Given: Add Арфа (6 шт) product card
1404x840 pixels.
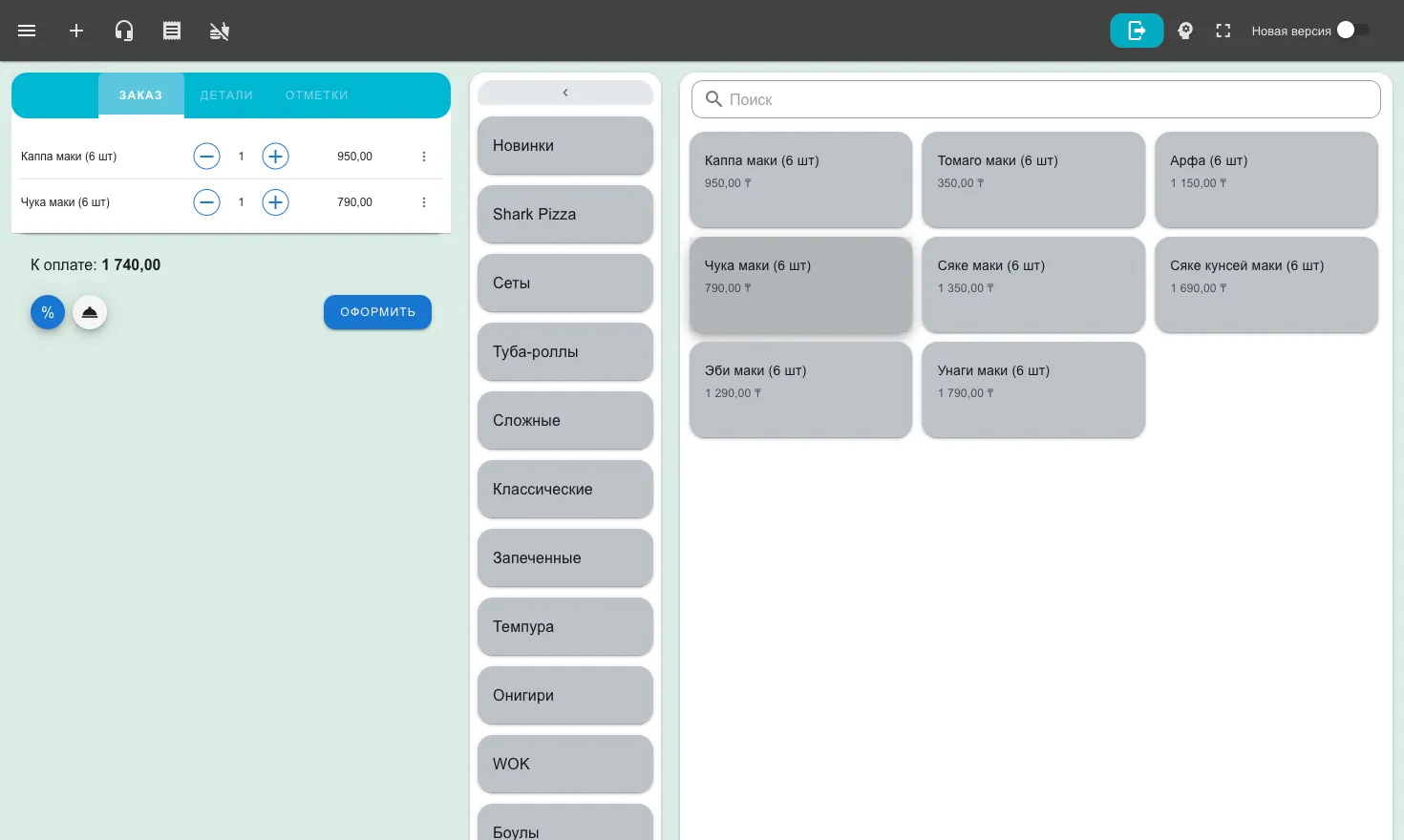Looking at the screenshot, I should pos(1266,179).
